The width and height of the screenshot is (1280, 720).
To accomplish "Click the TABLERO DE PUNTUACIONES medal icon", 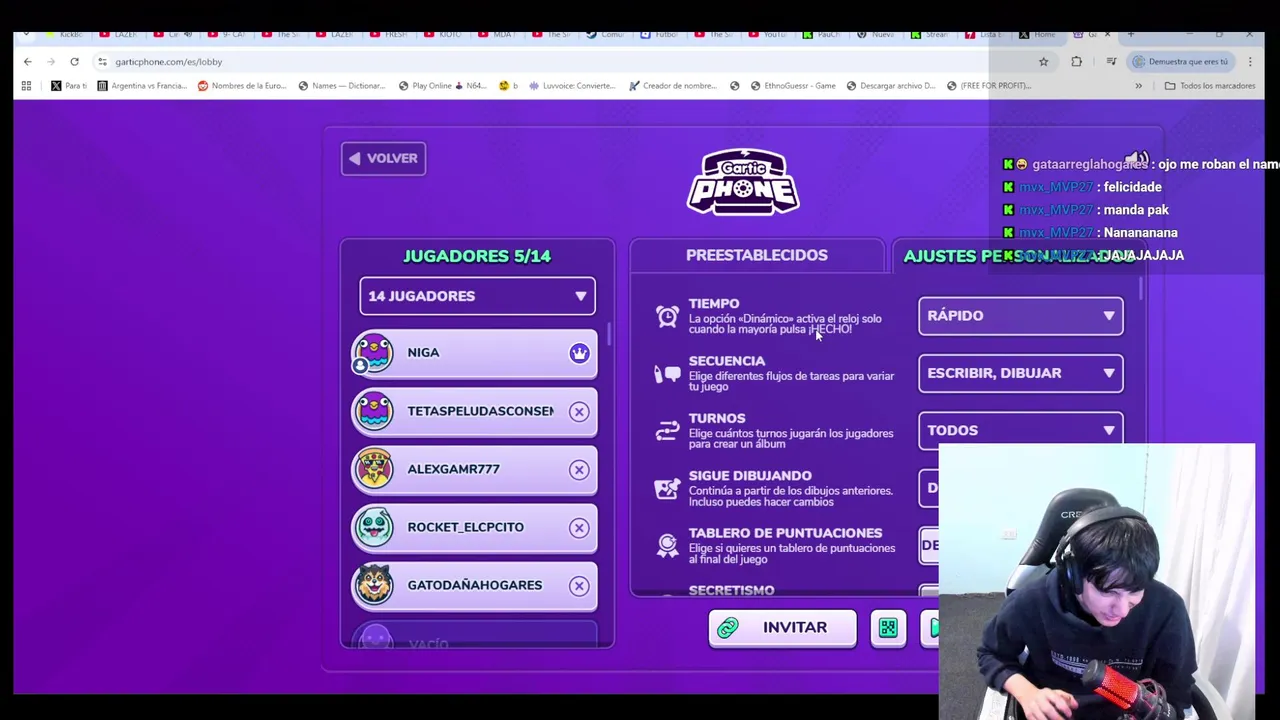I will pos(667,545).
